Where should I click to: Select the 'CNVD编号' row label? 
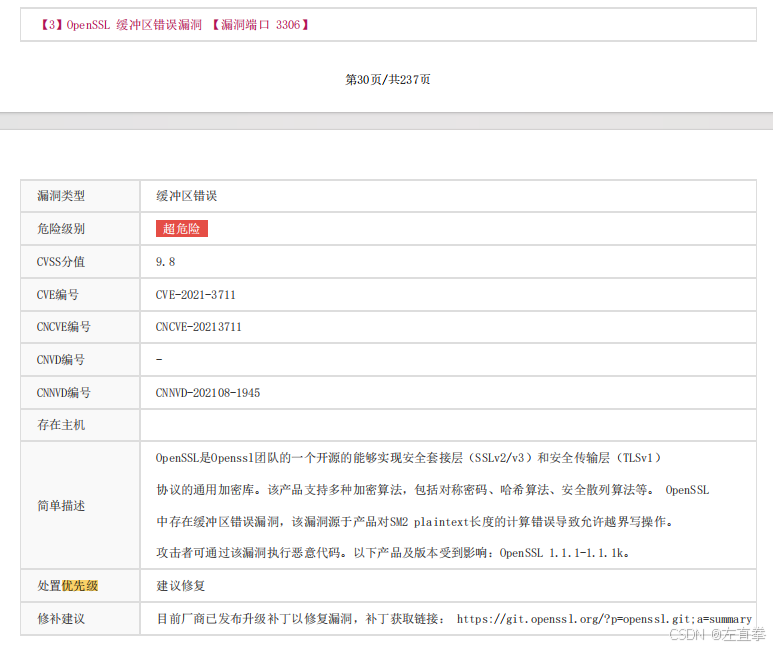(x=61, y=360)
